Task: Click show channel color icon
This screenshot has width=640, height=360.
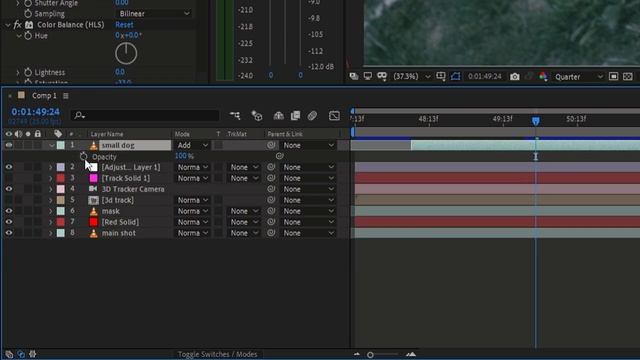Action: click(x=543, y=77)
